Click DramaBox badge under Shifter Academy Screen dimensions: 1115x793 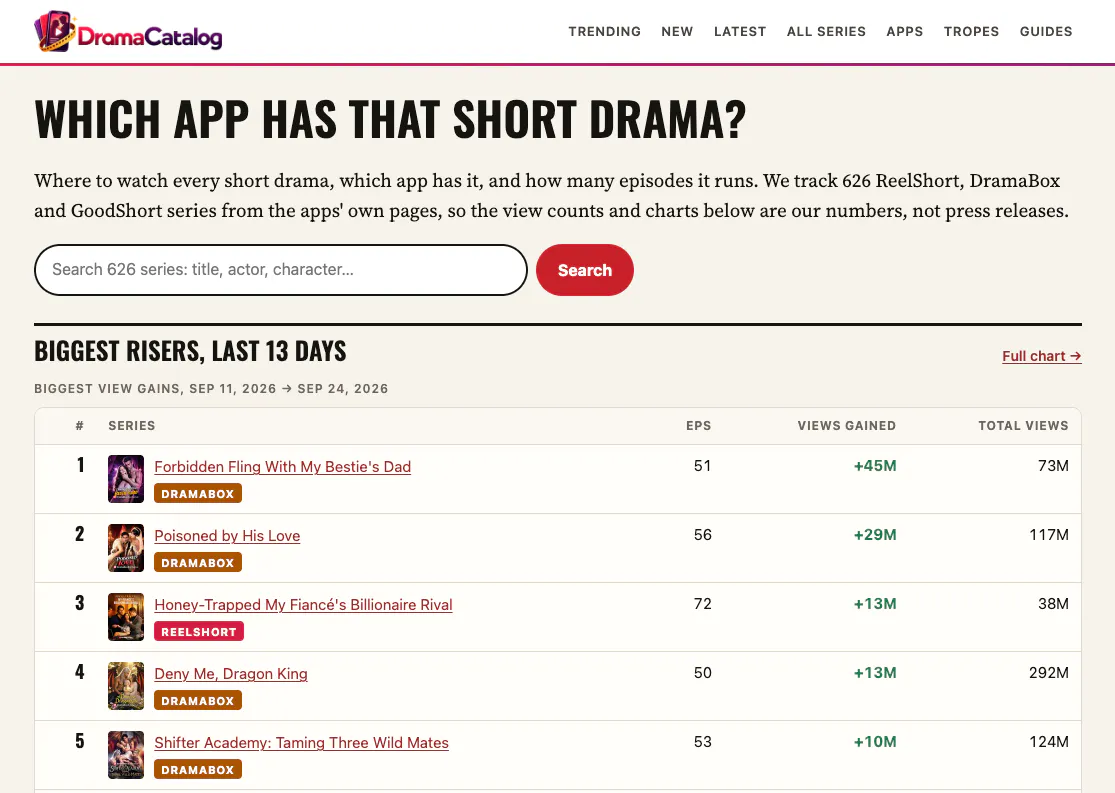[x=198, y=770]
